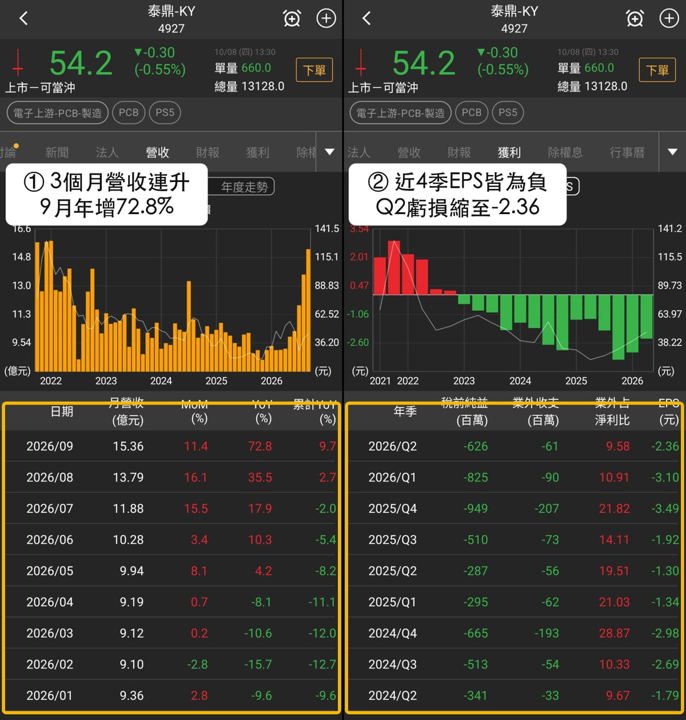Image resolution: width=686 pixels, height=720 pixels.
Task: Switch to 財報 tab in right panel
Action: [459, 152]
